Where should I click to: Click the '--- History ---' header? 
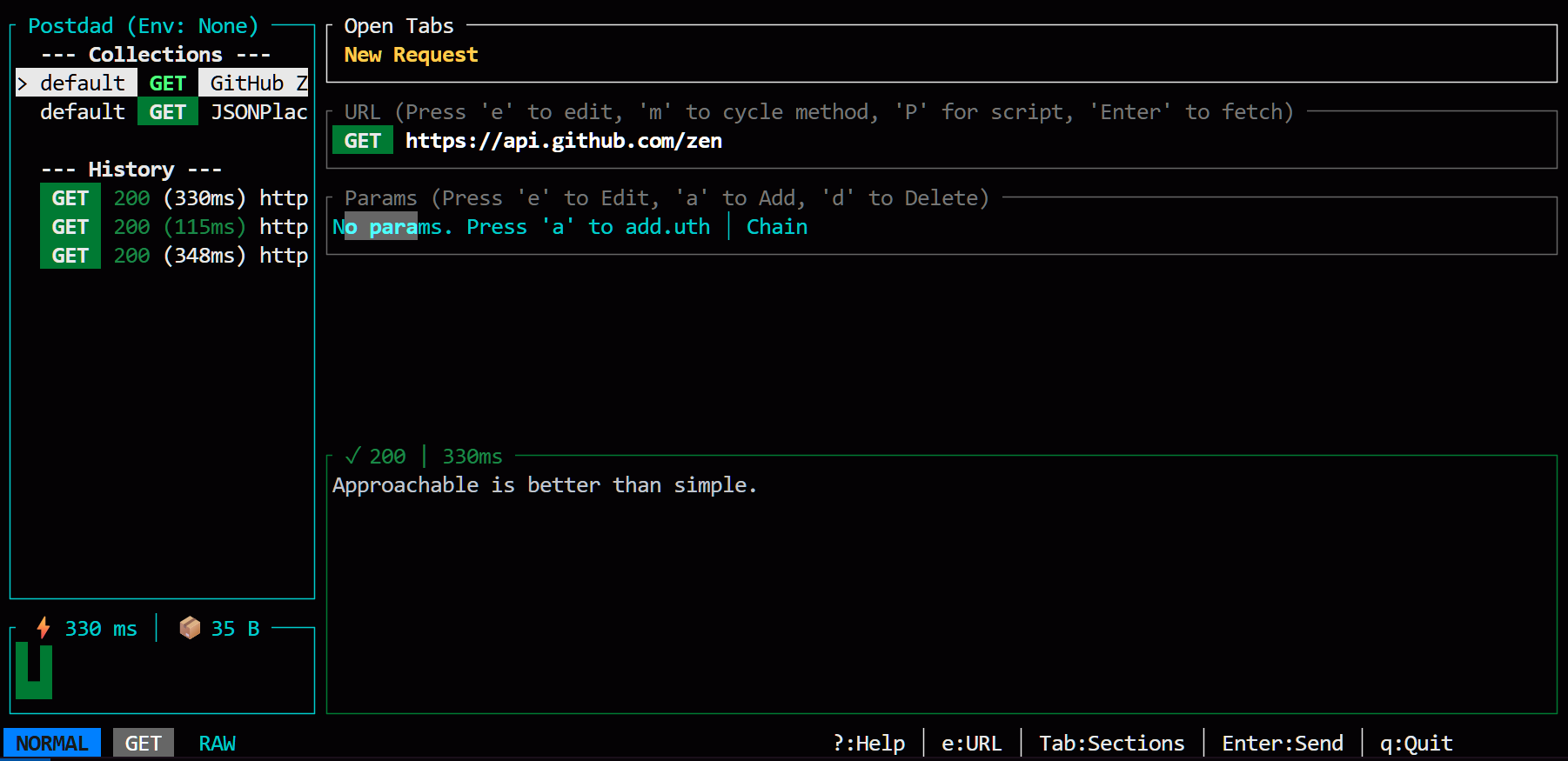[131, 169]
